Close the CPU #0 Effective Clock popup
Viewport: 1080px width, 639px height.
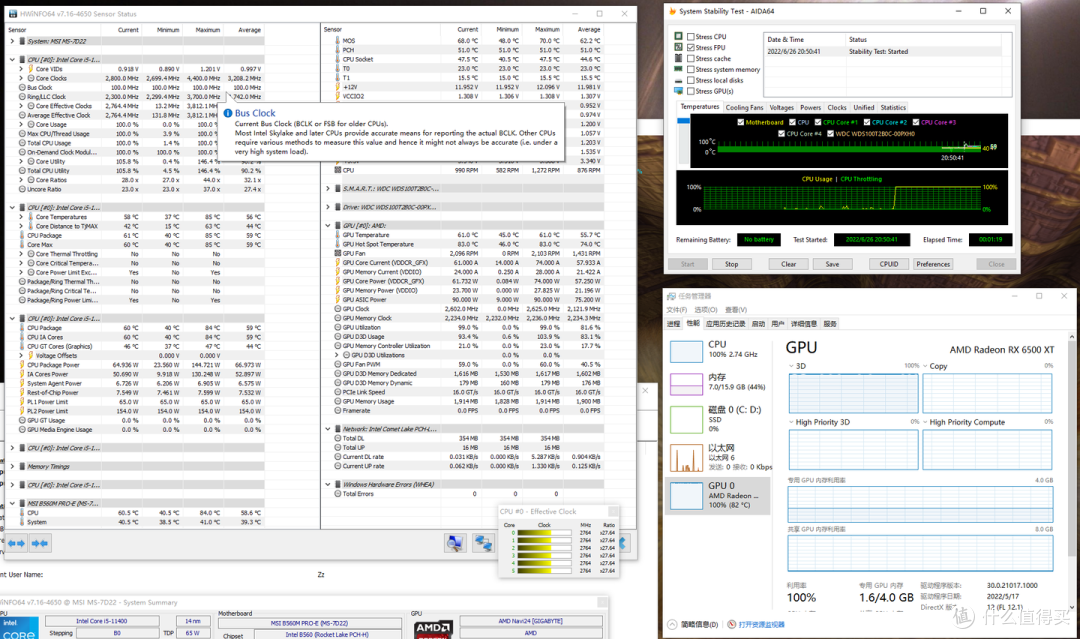(x=613, y=512)
